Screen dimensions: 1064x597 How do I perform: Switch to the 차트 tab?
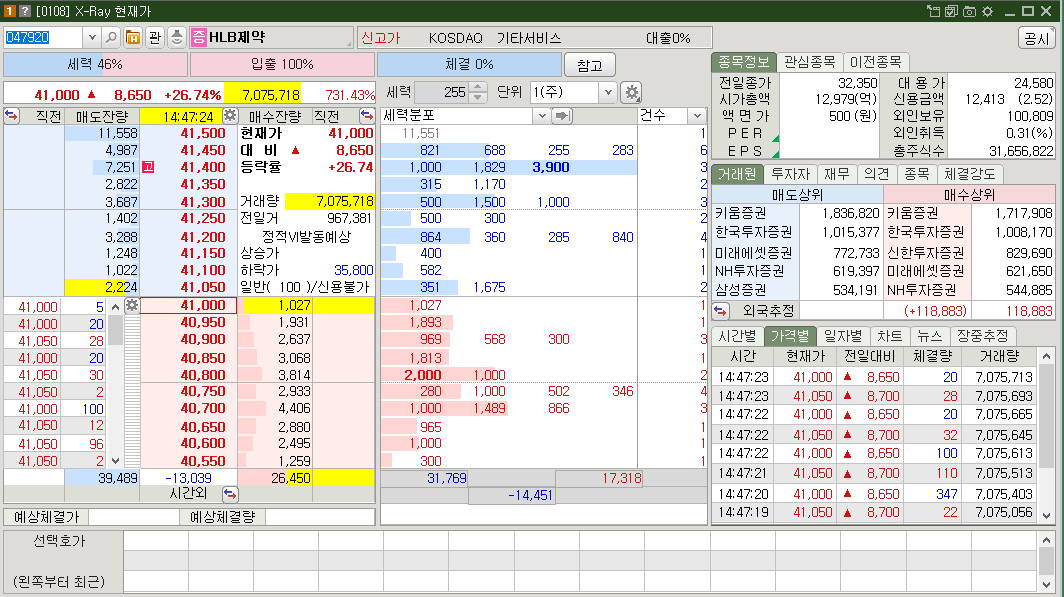pyautogui.click(x=890, y=336)
